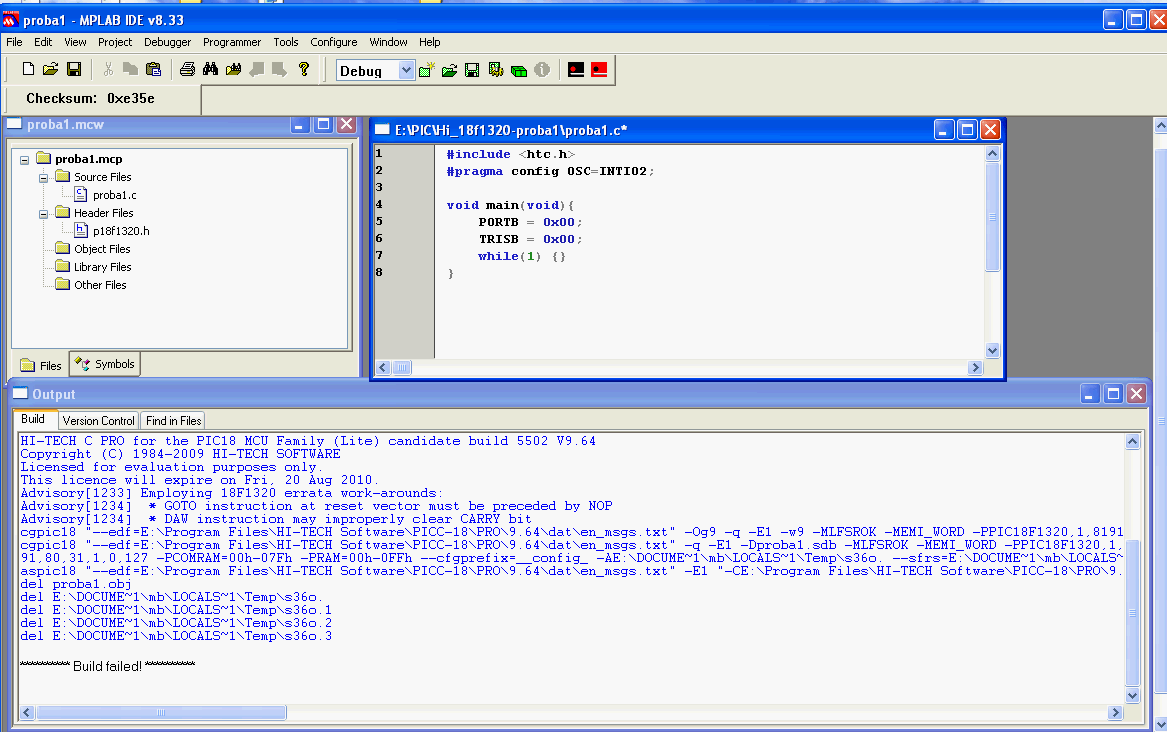Click the Checksum 0xe35e display
Screen dimensions: 1167x732
90,98
